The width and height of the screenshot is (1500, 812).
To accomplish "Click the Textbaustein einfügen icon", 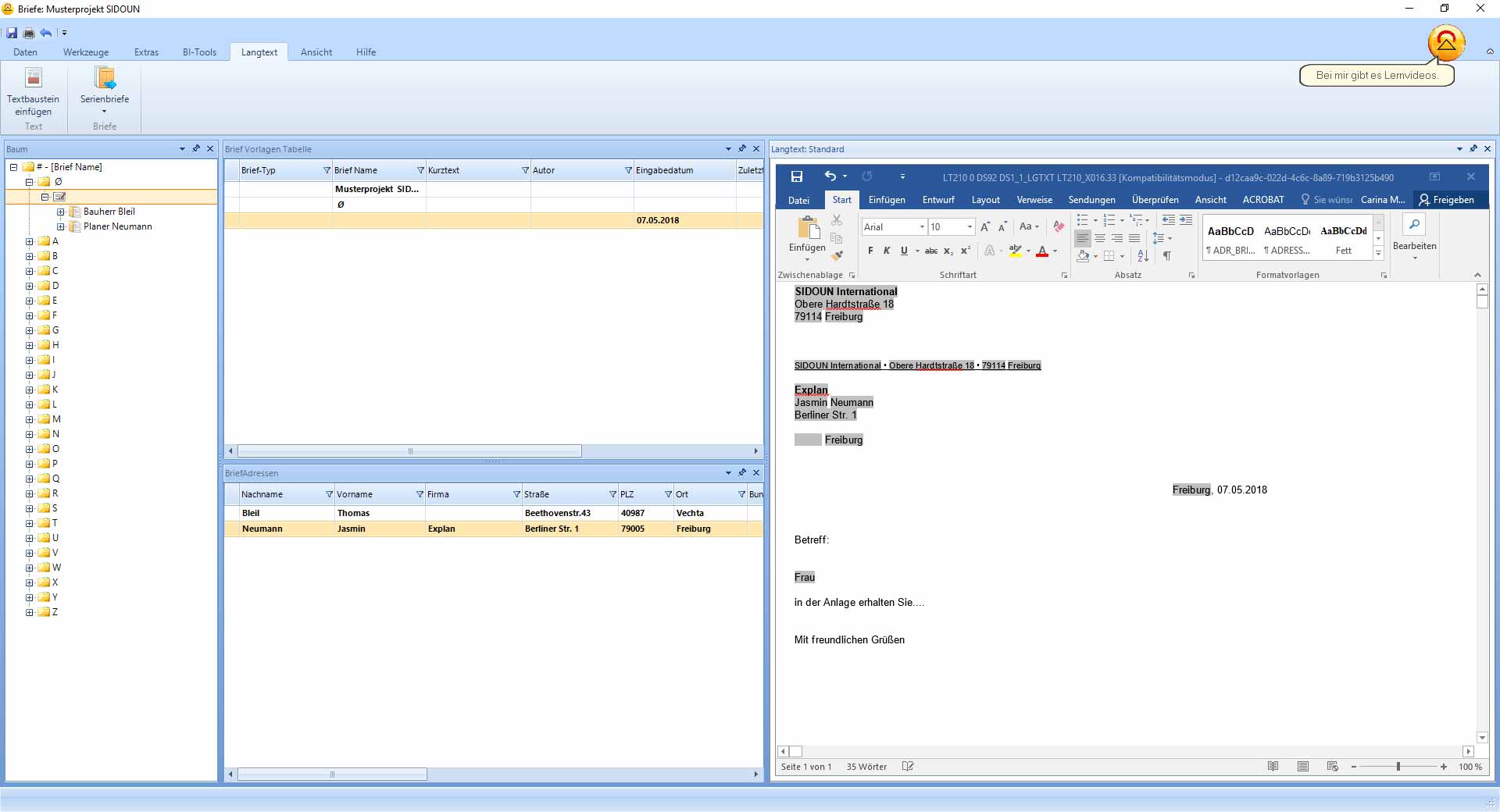I will [x=33, y=78].
